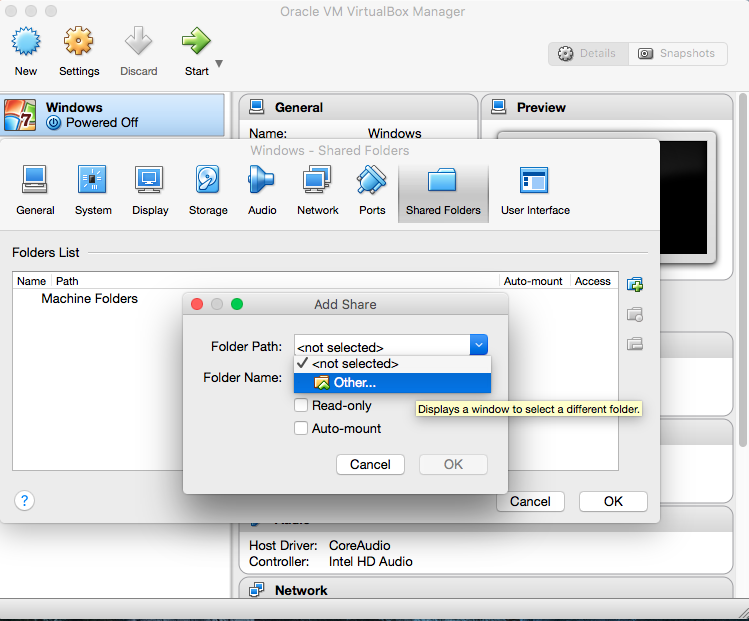The image size is (749, 621).
Task: Click the General section header icon
Action: click(x=257, y=107)
